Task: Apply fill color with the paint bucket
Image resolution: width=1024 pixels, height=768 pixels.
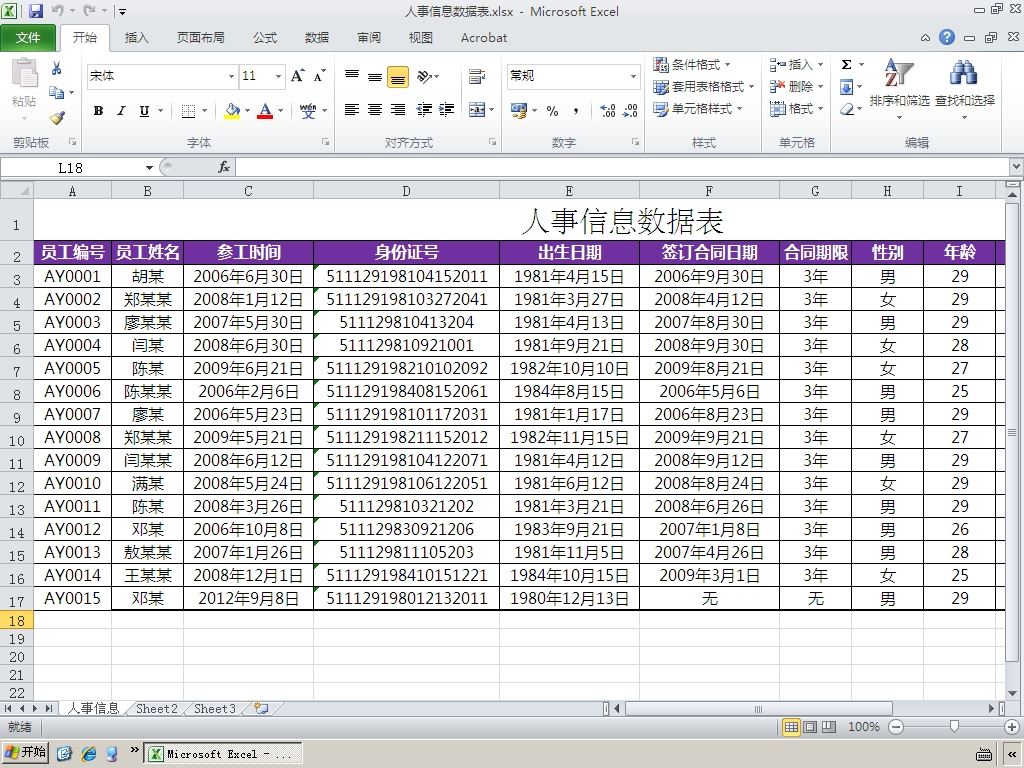Action: pyautogui.click(x=232, y=111)
